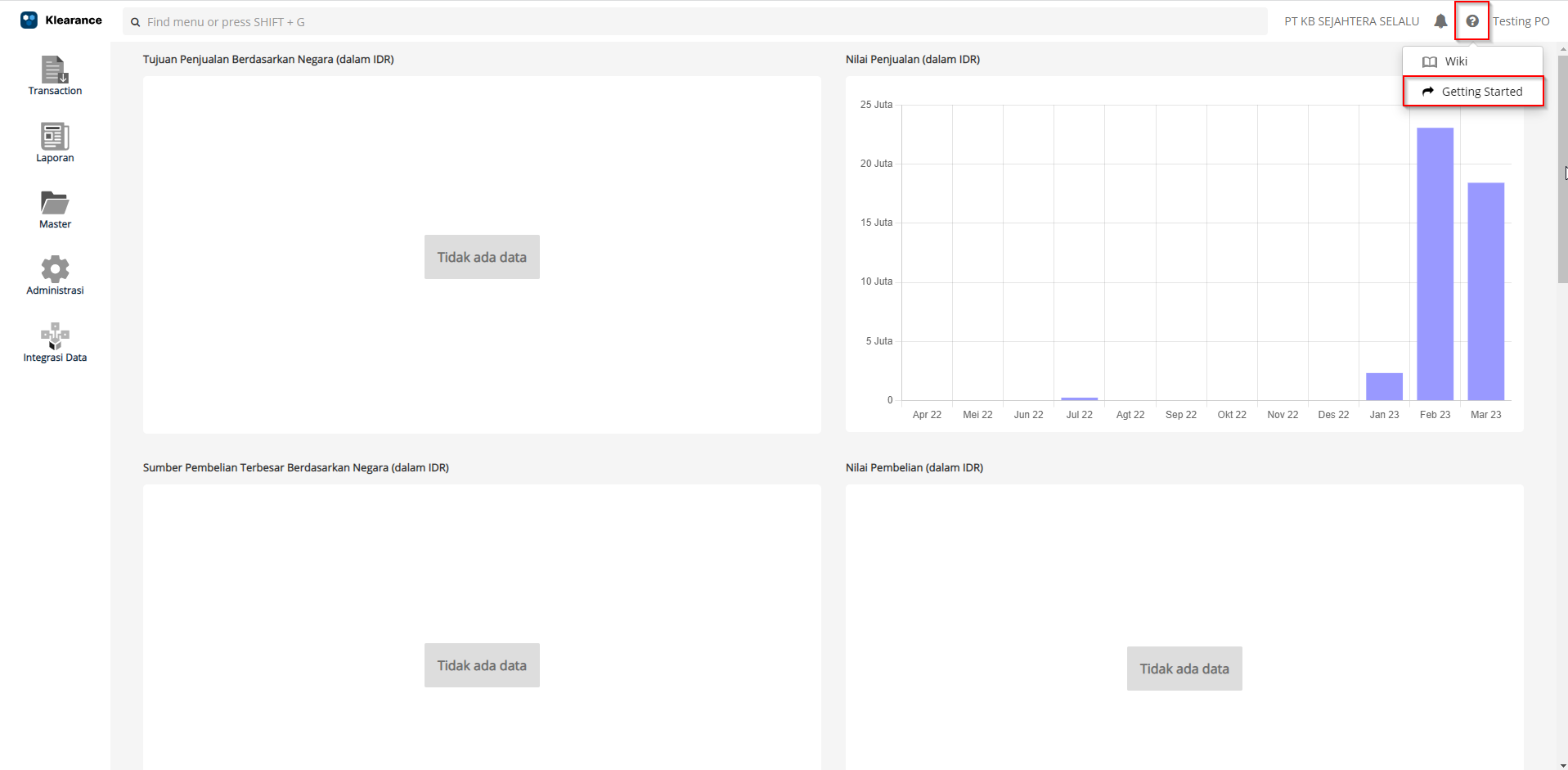
Task: Open the Testing PO user menu
Action: click(1521, 21)
